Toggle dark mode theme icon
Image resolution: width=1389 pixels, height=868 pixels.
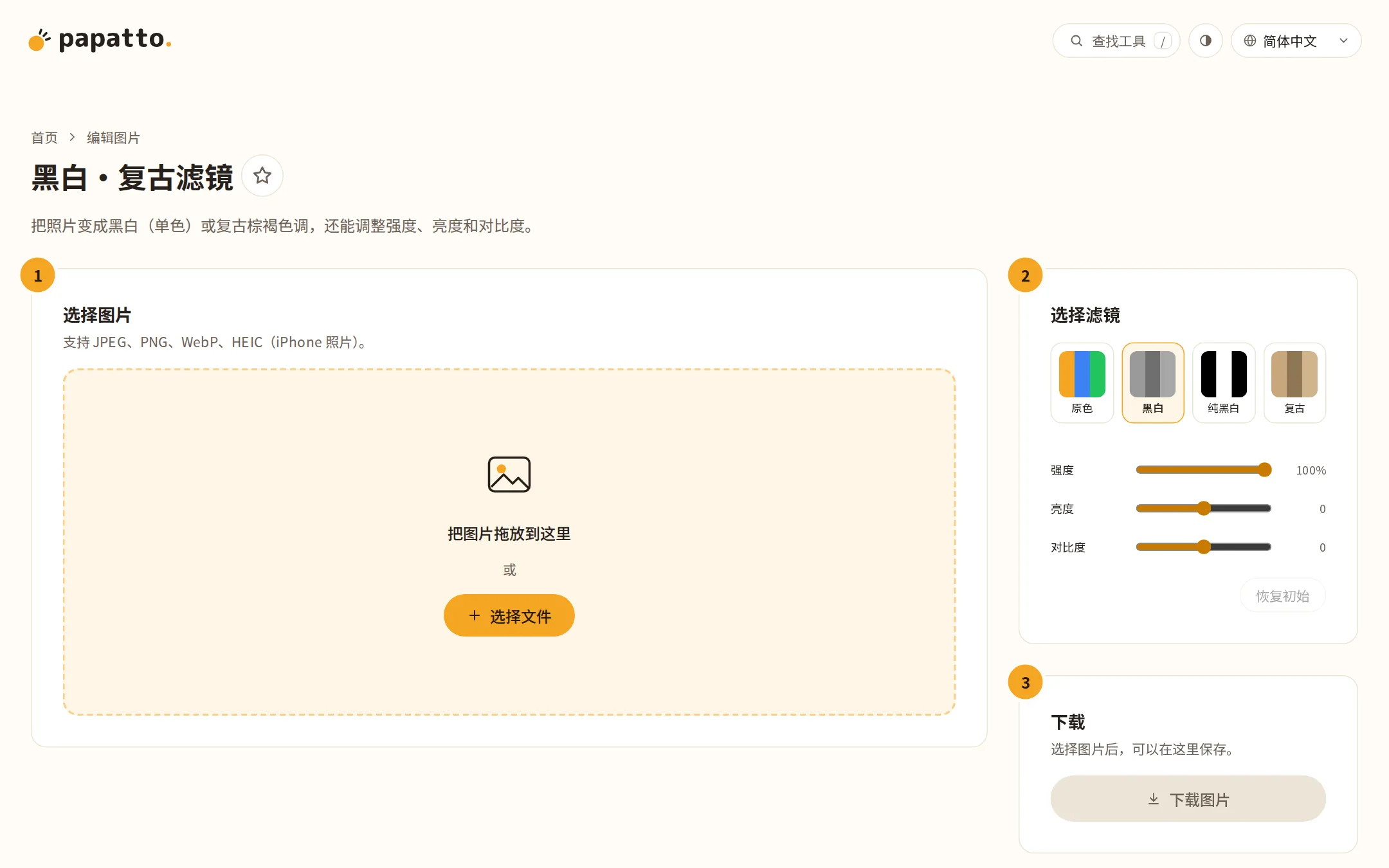(x=1205, y=41)
